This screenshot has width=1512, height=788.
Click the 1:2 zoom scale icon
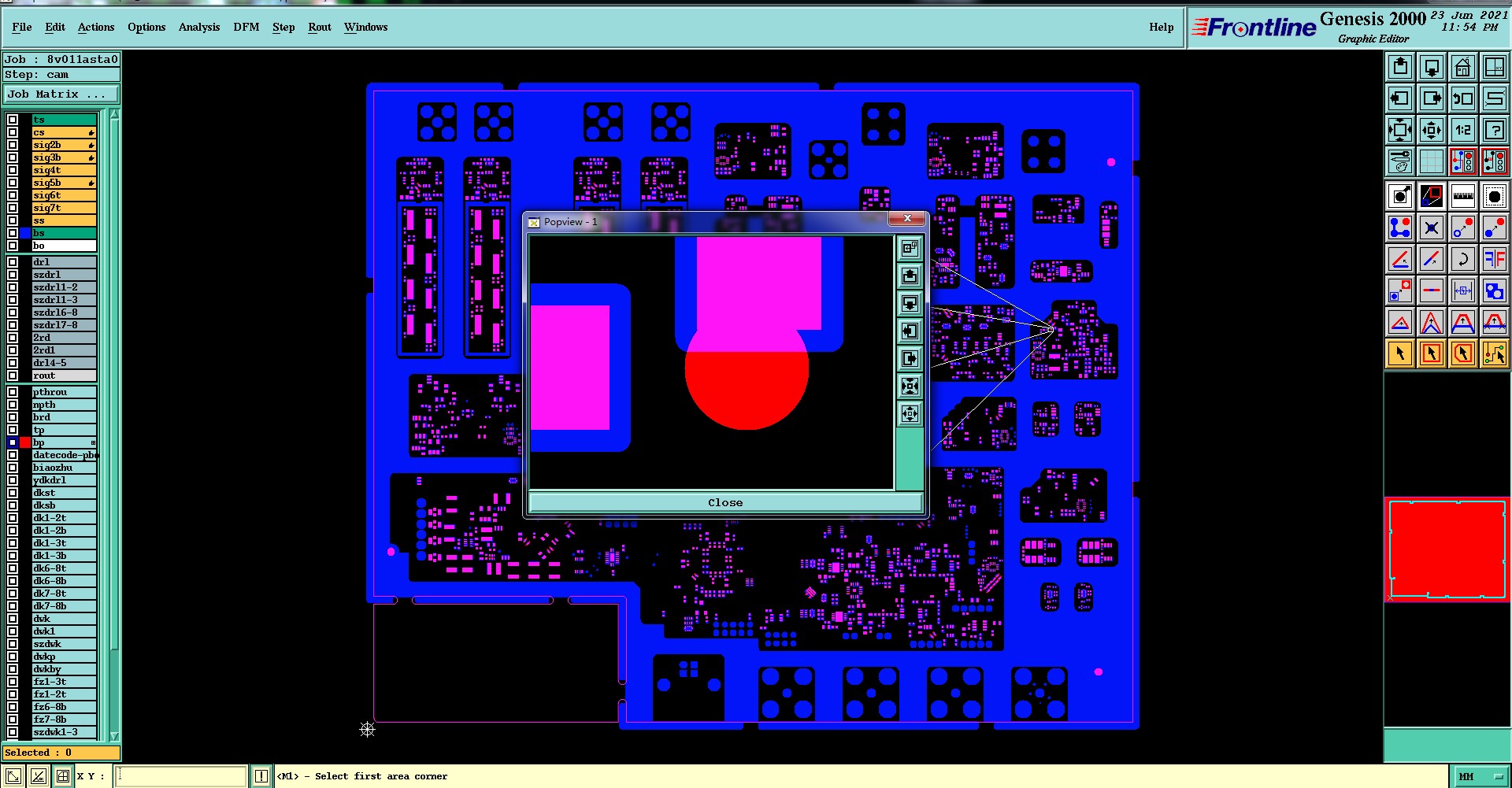1462,130
